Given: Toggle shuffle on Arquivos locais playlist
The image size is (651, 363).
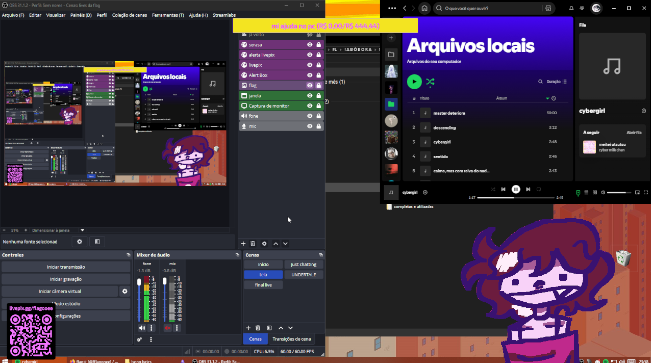Looking at the screenshot, I should [x=430, y=82].
